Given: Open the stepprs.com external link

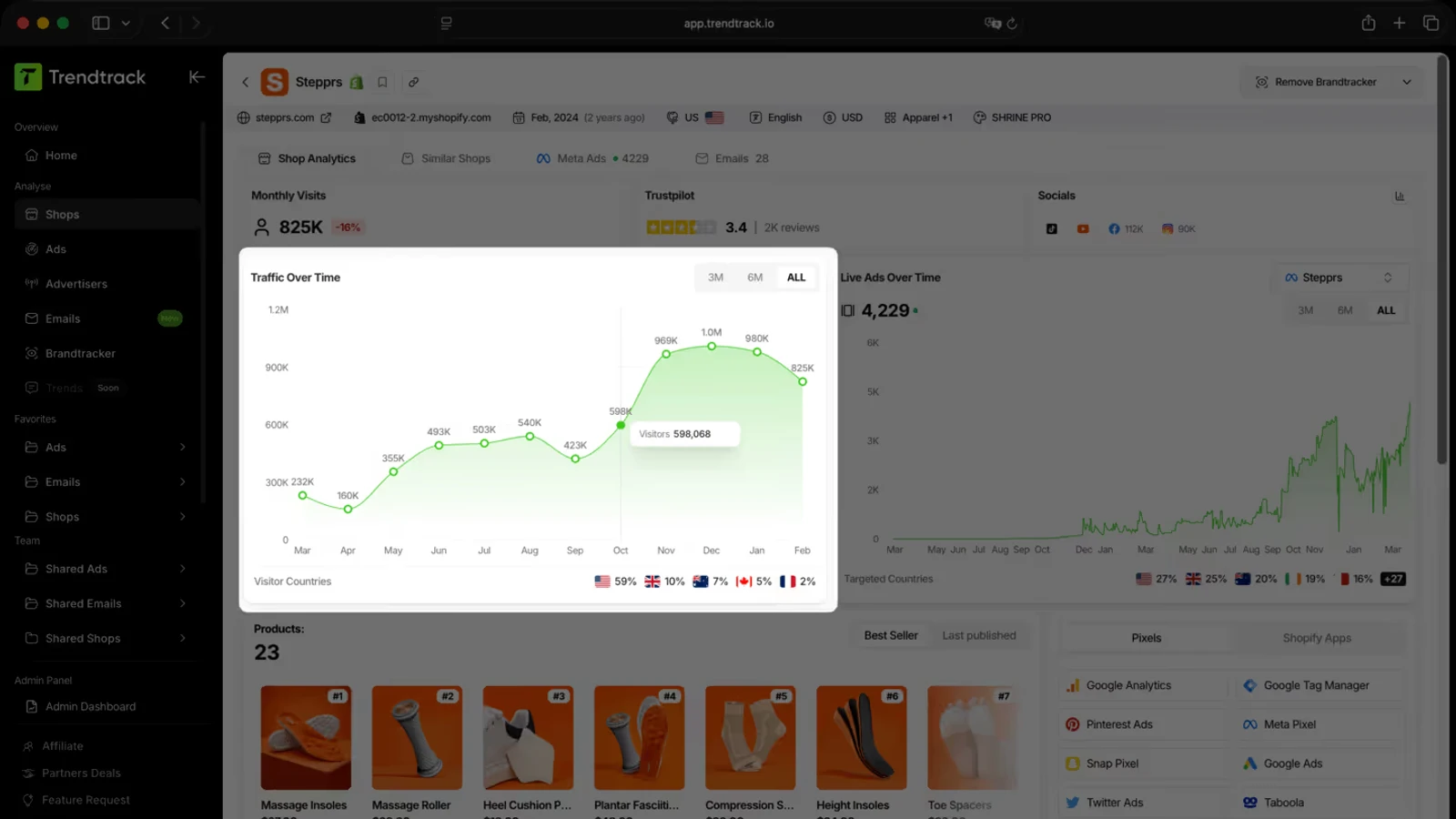Looking at the screenshot, I should [x=284, y=117].
